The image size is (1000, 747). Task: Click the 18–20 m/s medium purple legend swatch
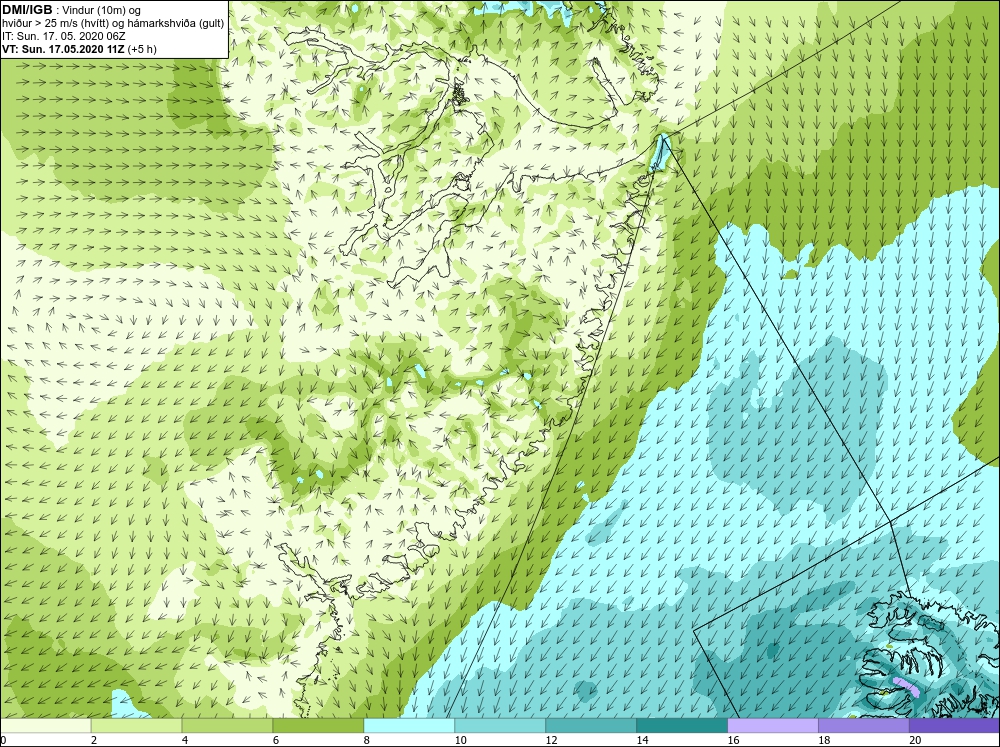[864, 725]
